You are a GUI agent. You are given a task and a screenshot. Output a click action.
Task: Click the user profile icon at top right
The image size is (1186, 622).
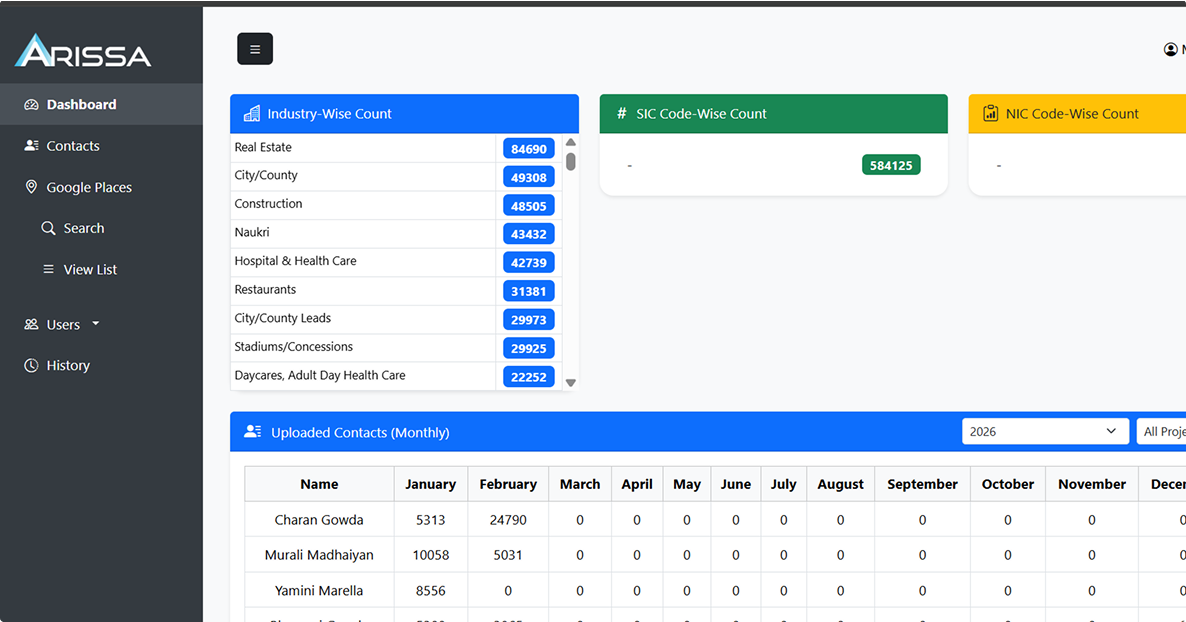(x=1170, y=49)
